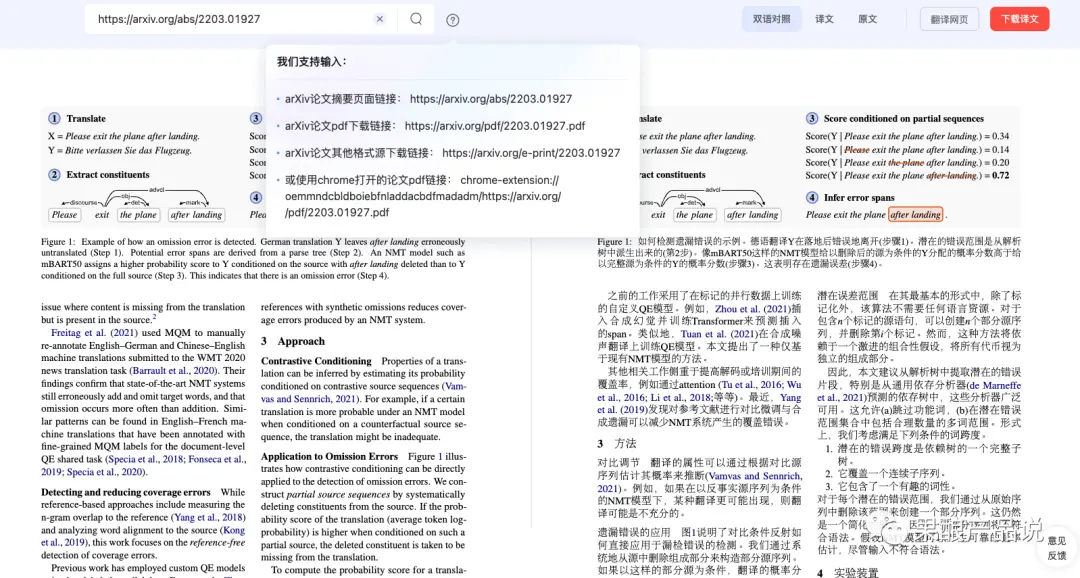
Task: Open the Specia et al., 2018 citation
Action: [145, 460]
